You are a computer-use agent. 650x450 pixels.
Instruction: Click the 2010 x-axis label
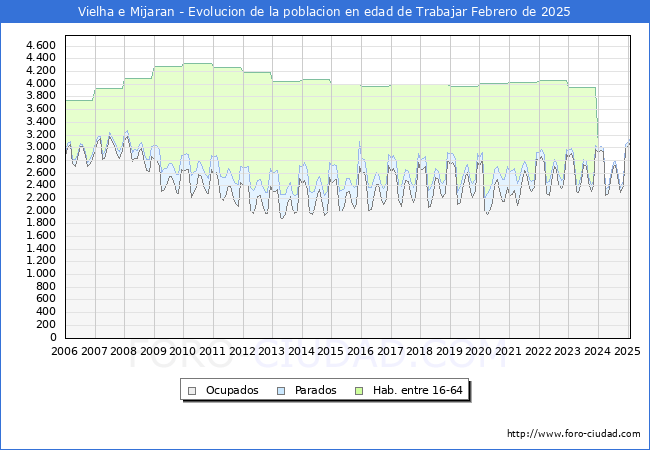click(183, 351)
